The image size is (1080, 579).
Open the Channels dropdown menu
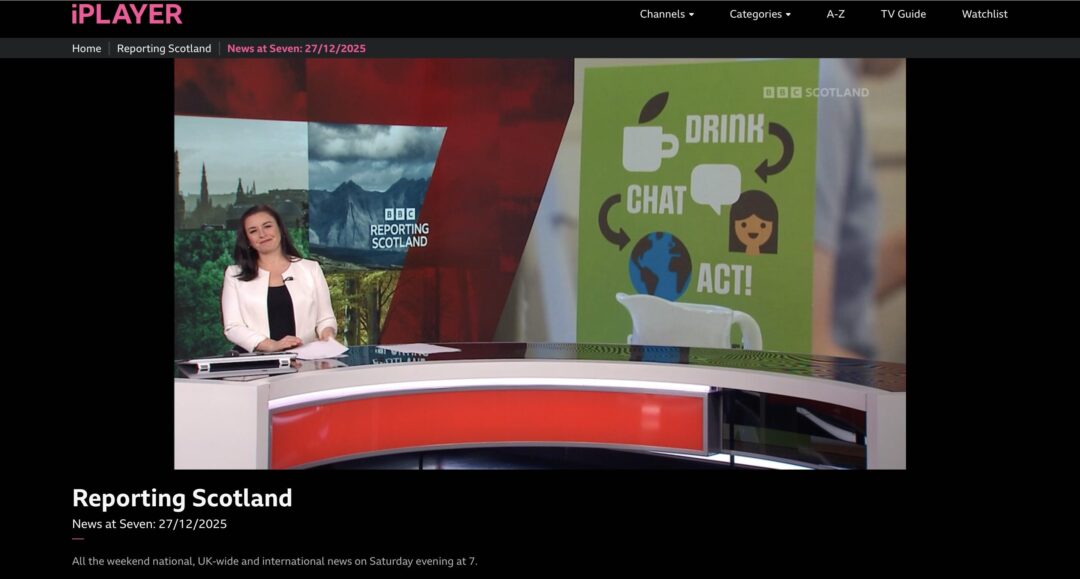666,14
